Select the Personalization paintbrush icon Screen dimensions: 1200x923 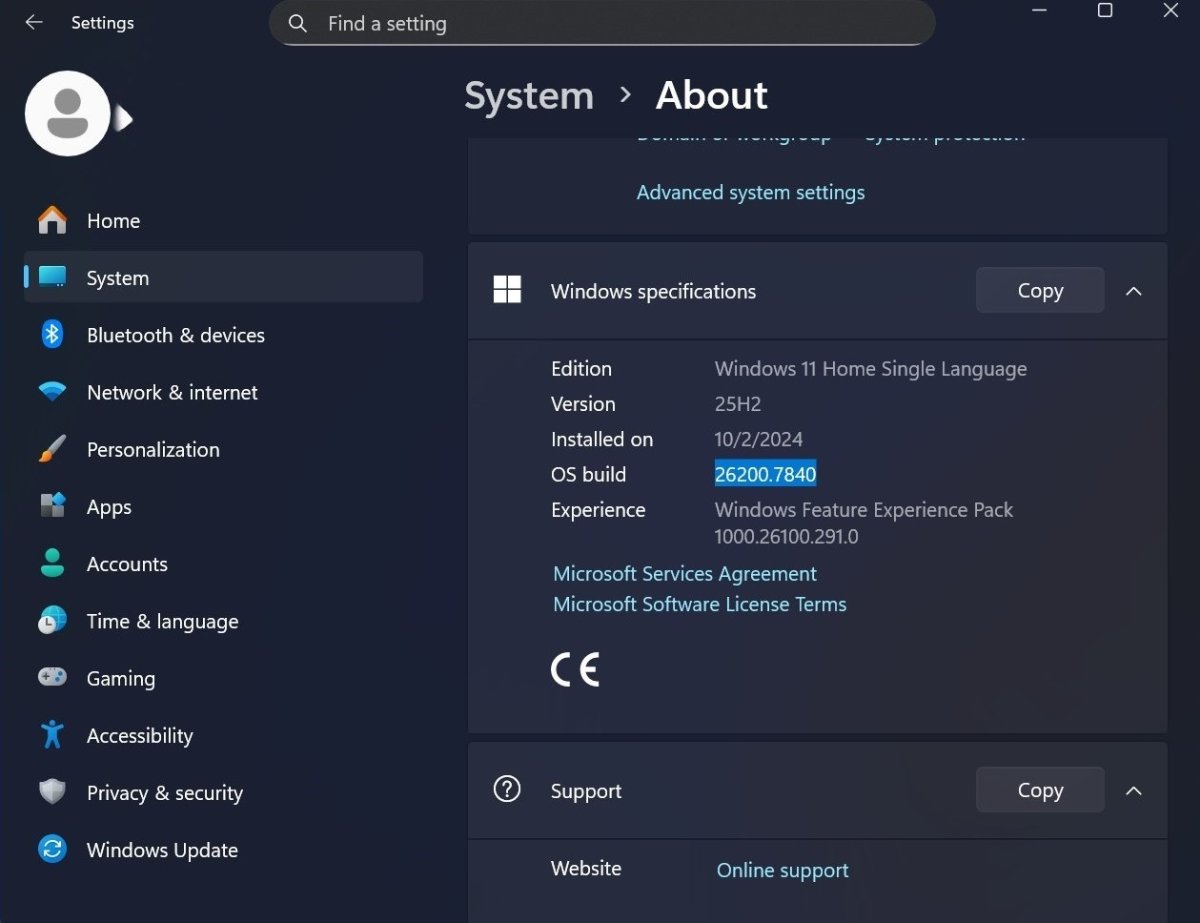pyautogui.click(x=52, y=450)
